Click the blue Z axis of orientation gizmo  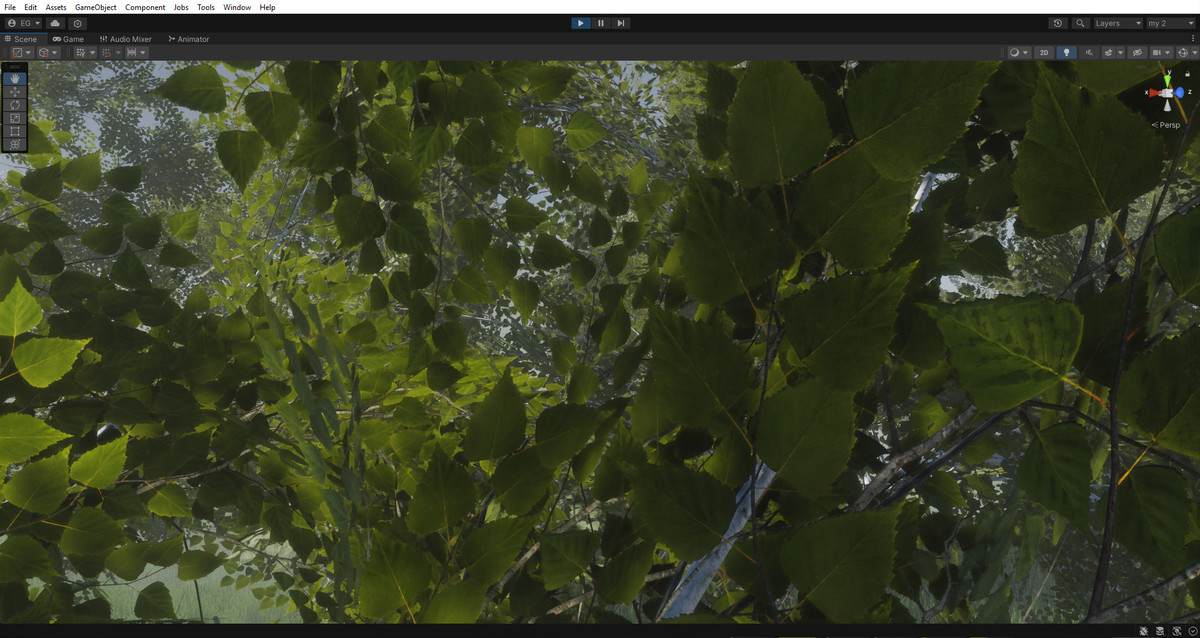1180,92
